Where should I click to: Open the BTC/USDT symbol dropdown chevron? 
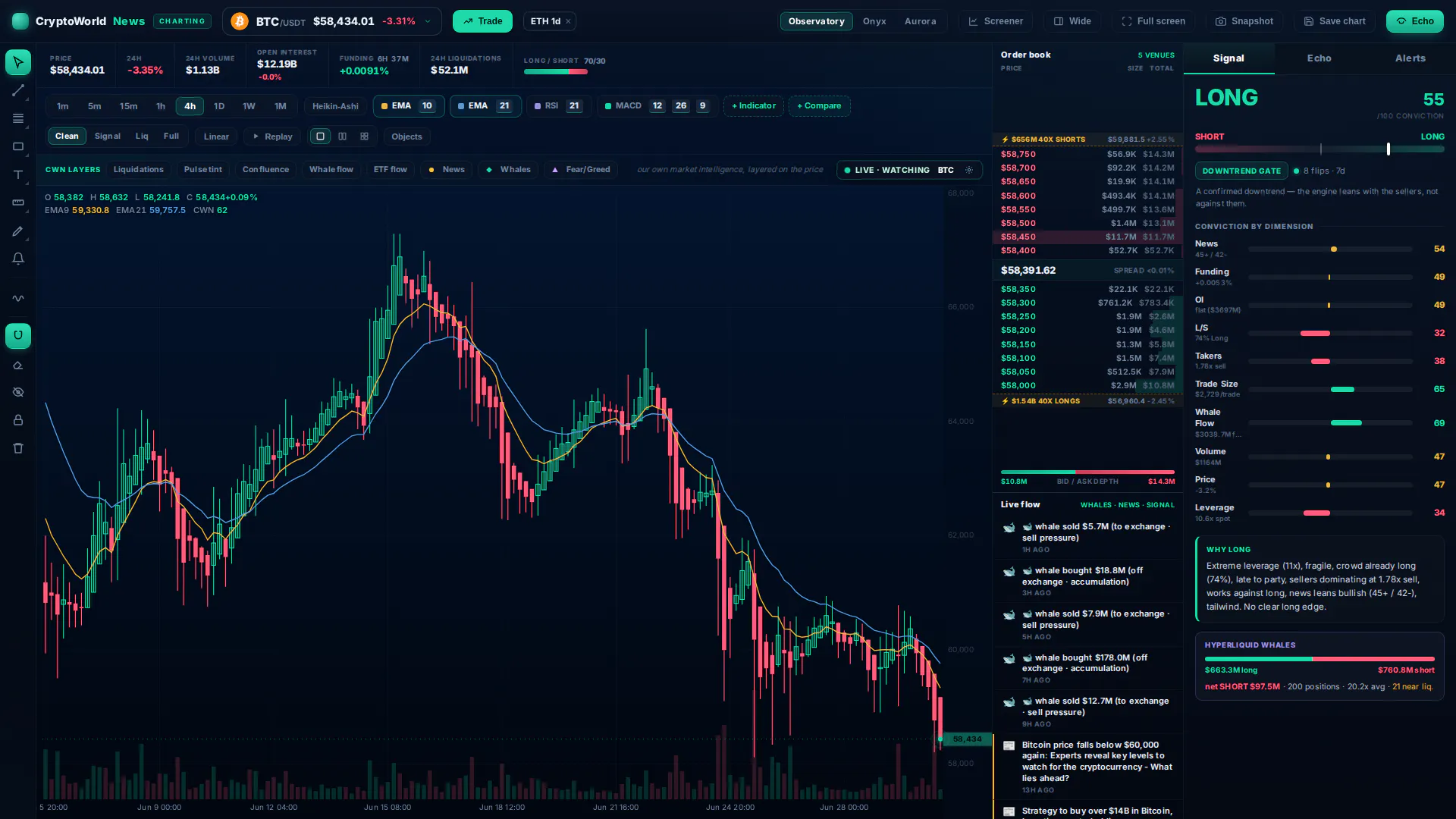pos(428,21)
